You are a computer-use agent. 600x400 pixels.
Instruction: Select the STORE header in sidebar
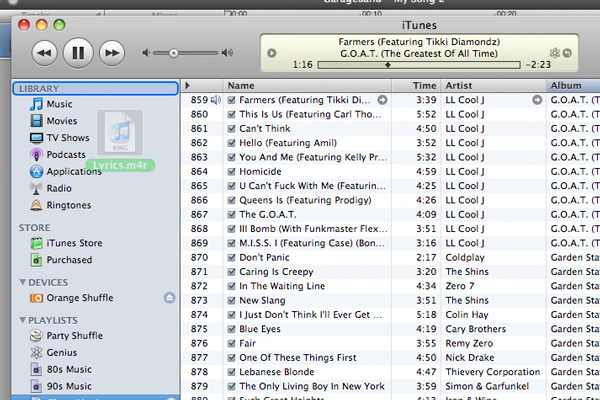(34, 228)
